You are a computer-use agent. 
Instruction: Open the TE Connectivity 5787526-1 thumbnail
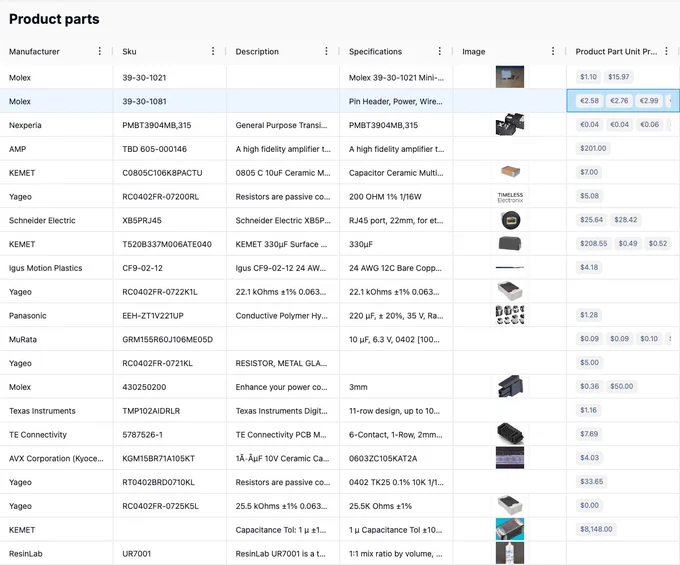[x=510, y=434]
